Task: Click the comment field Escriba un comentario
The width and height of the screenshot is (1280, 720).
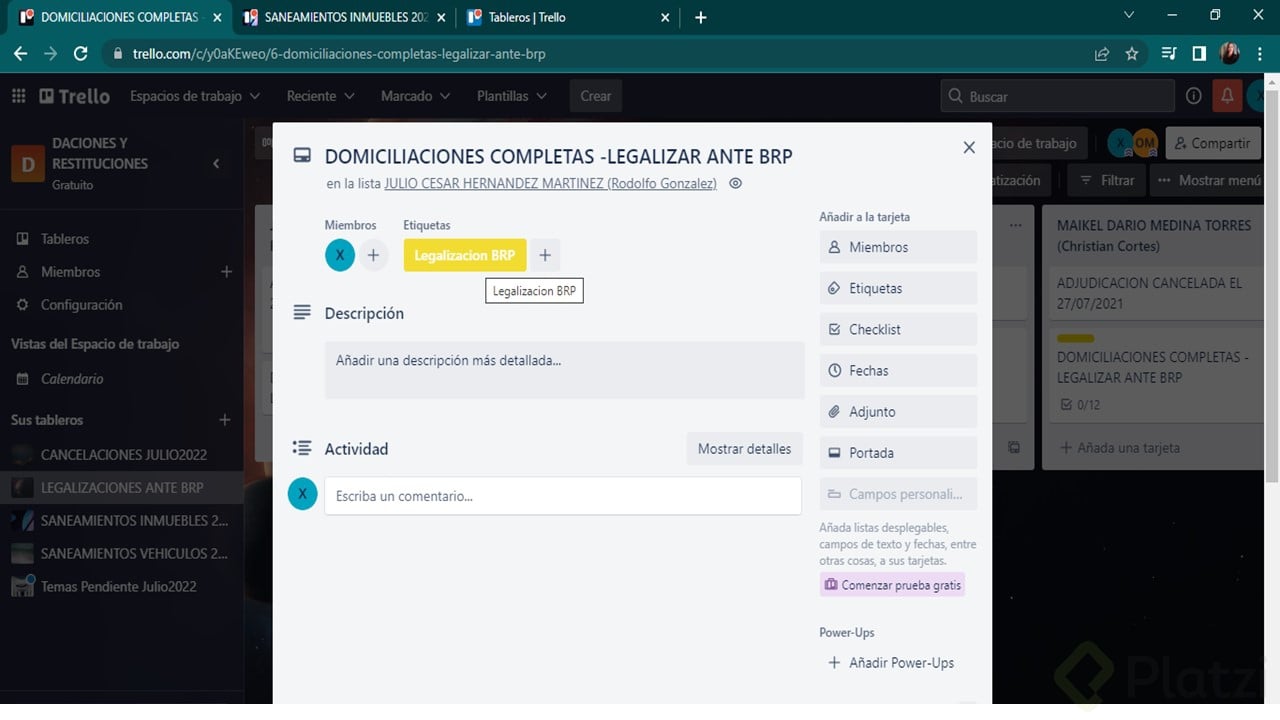Action: 563,495
